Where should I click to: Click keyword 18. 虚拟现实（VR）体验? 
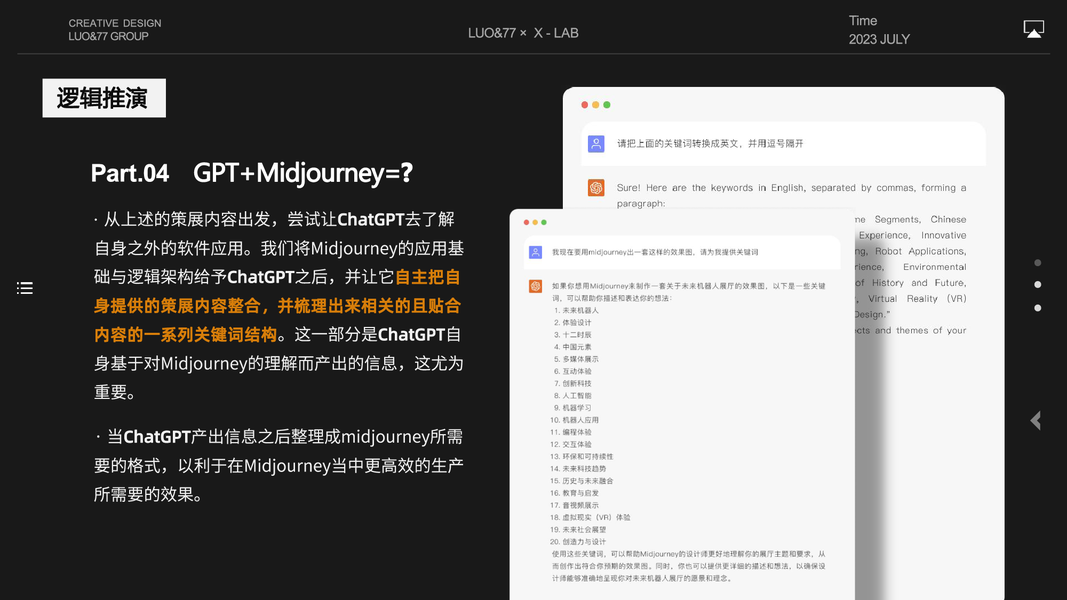590,518
